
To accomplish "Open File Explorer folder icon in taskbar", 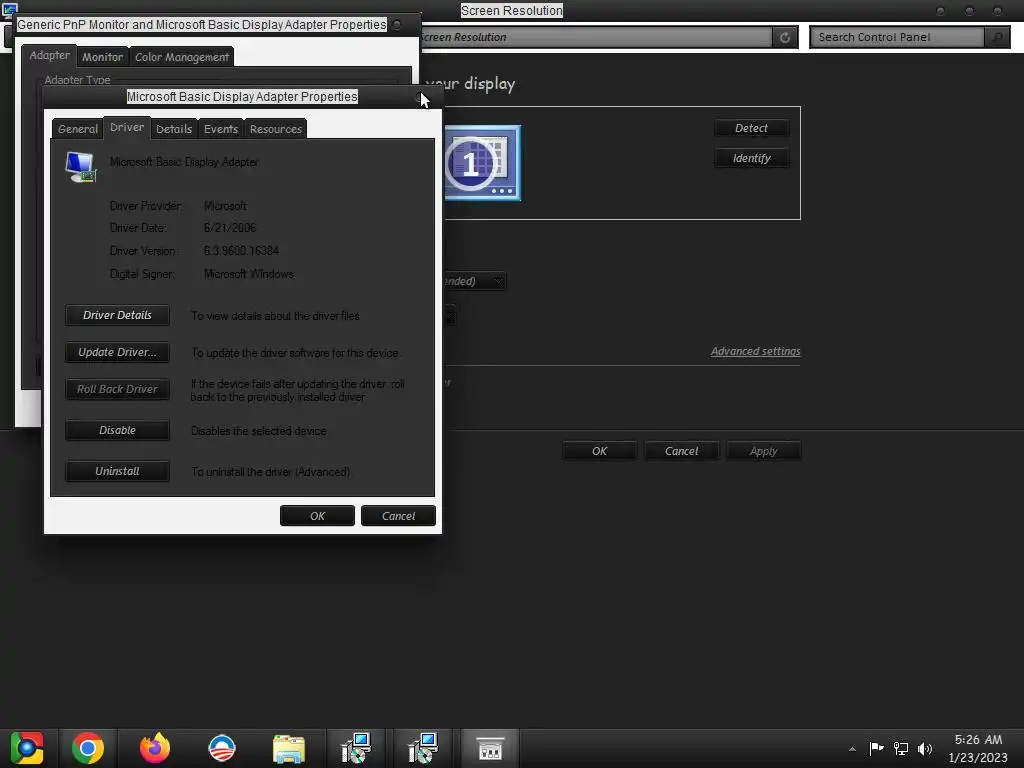I will click(289, 748).
